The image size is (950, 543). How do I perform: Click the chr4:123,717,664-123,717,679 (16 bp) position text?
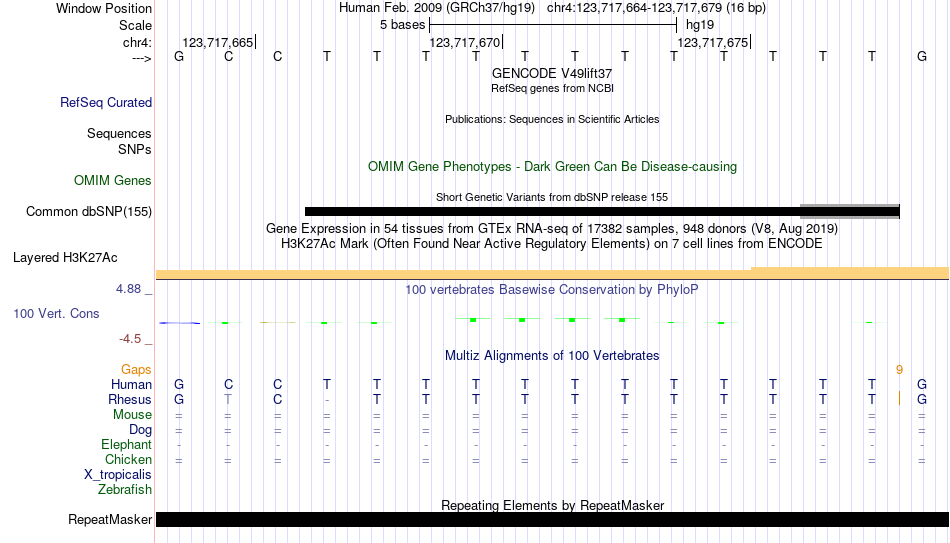(x=656, y=8)
